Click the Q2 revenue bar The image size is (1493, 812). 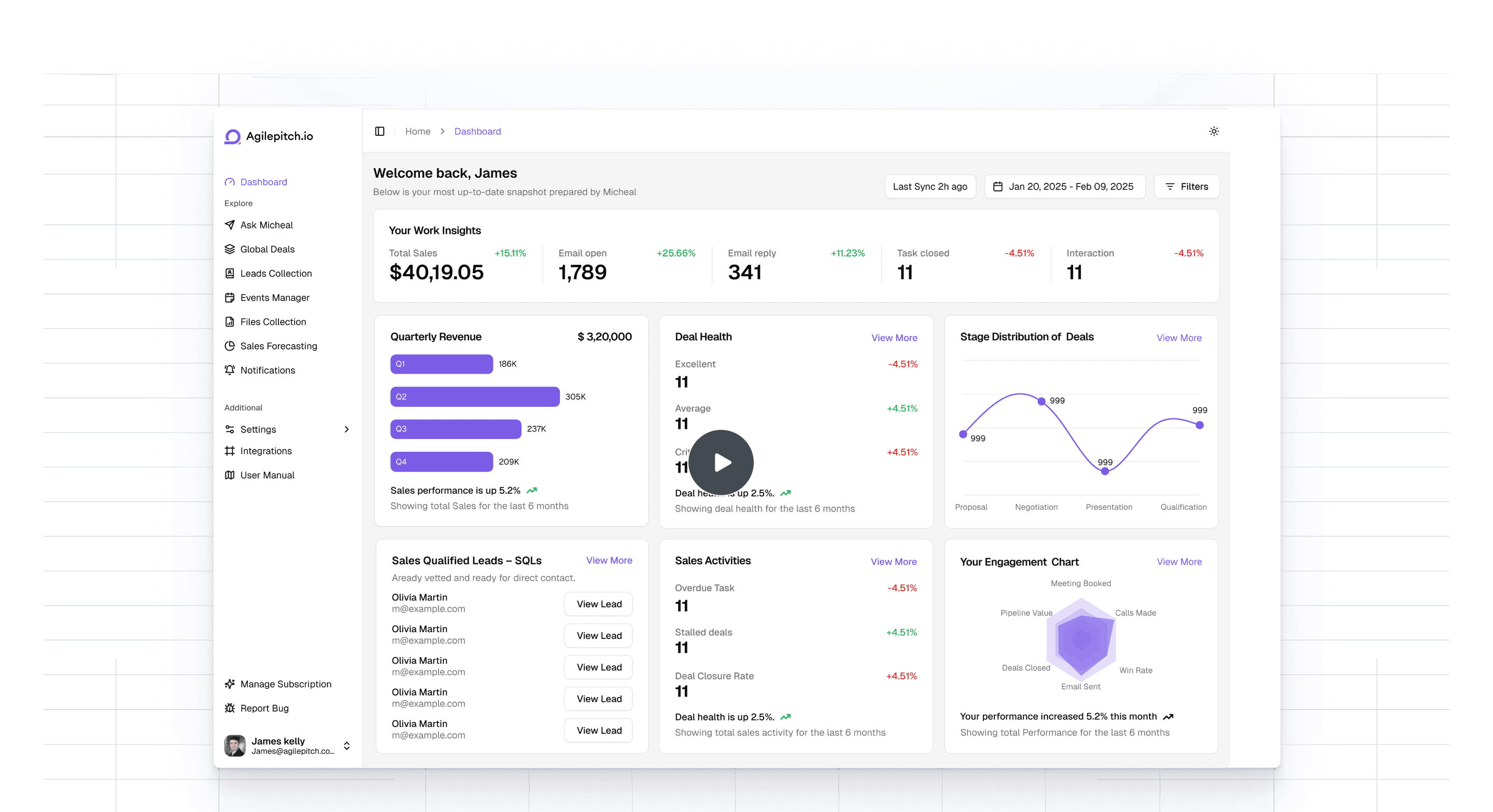click(474, 397)
